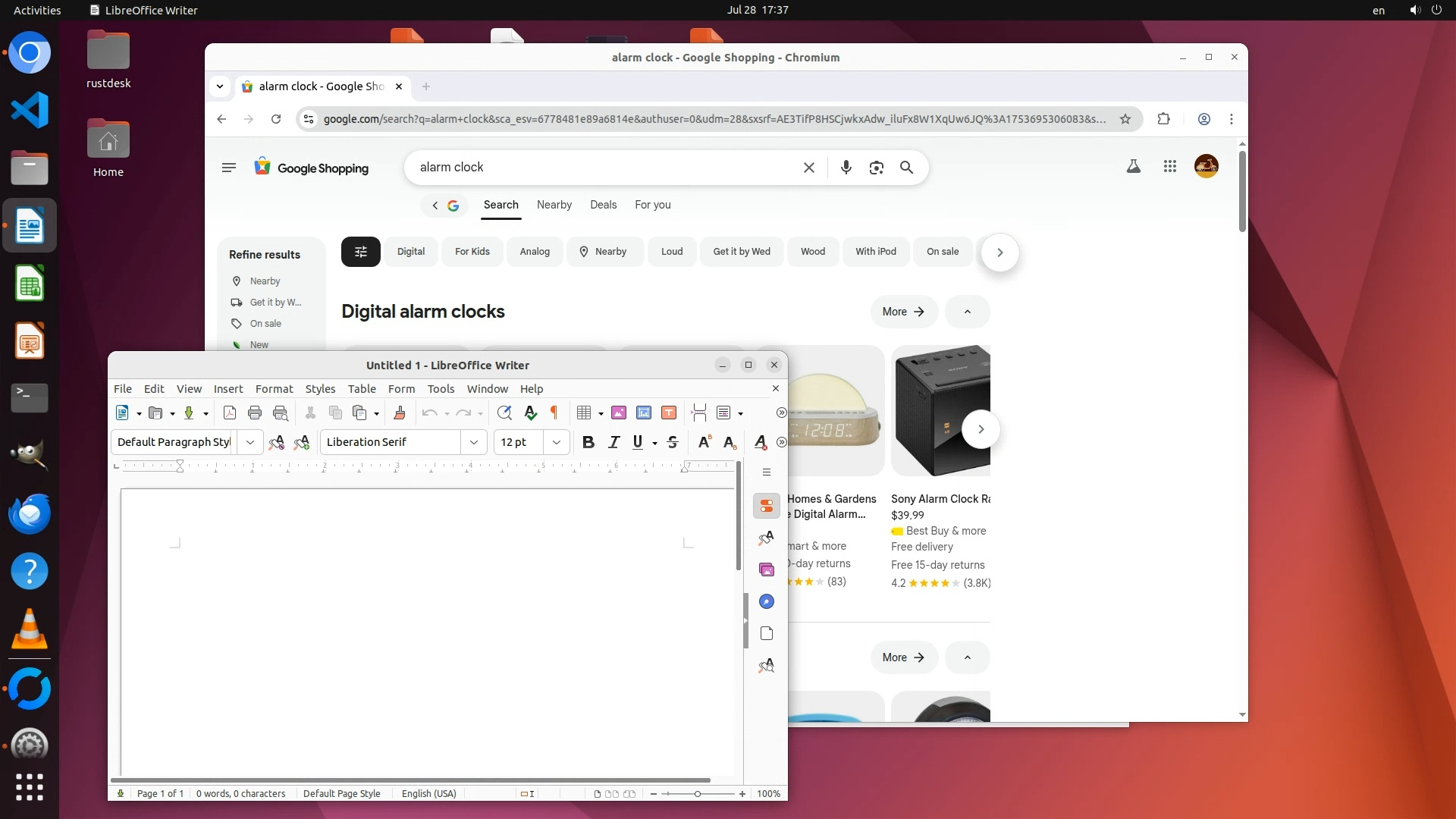Open the Format menu
Viewport: 1456px width, 819px height.
274,388
